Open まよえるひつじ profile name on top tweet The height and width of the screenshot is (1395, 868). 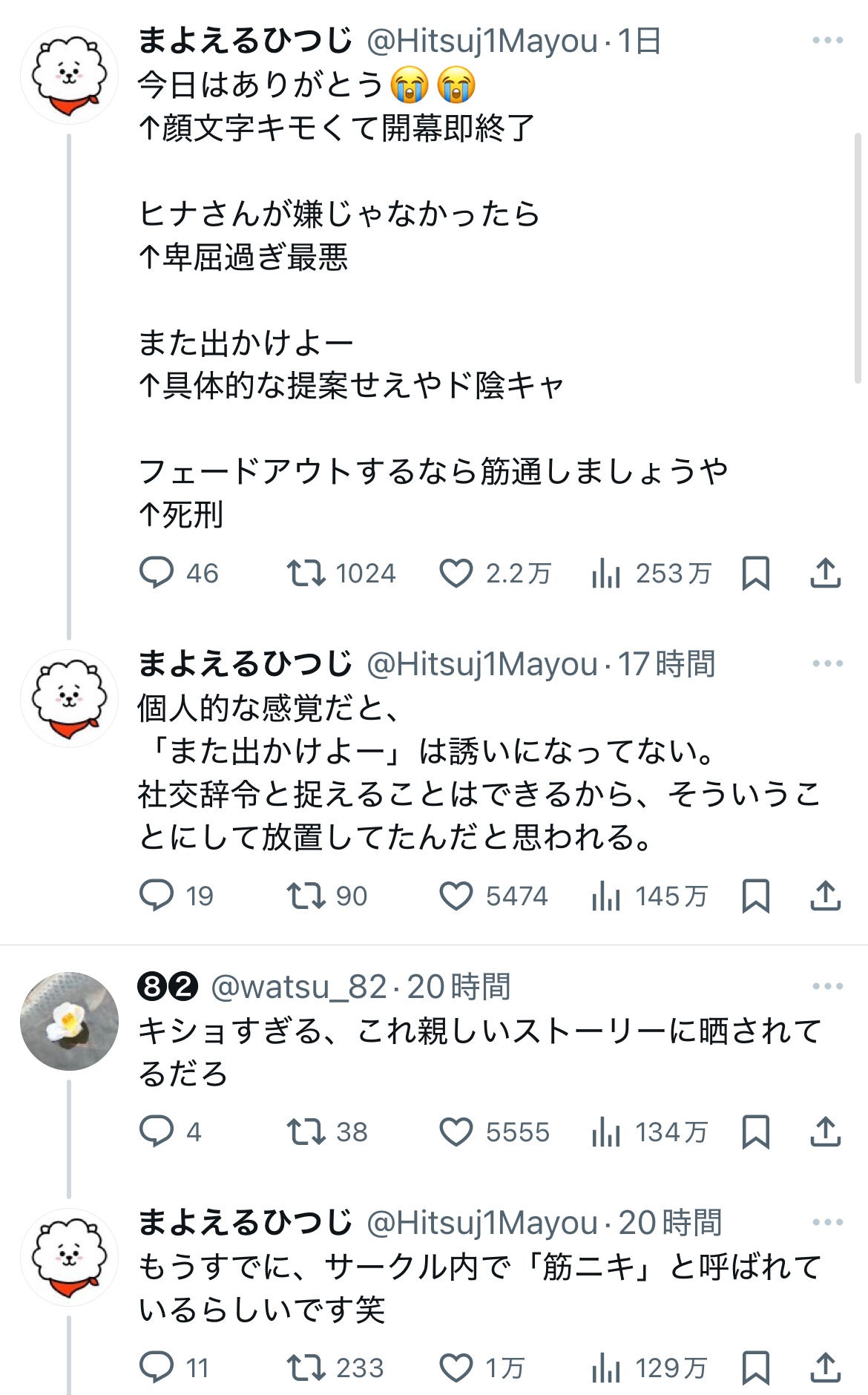point(245,41)
